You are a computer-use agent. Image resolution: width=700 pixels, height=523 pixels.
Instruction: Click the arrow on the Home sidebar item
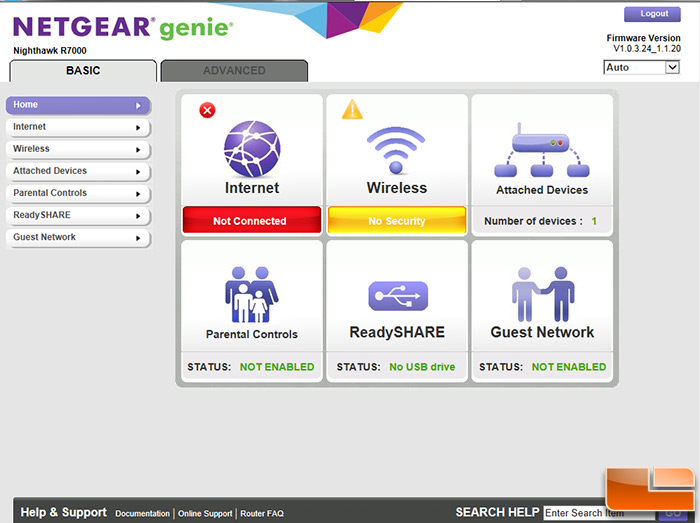[x=138, y=106]
